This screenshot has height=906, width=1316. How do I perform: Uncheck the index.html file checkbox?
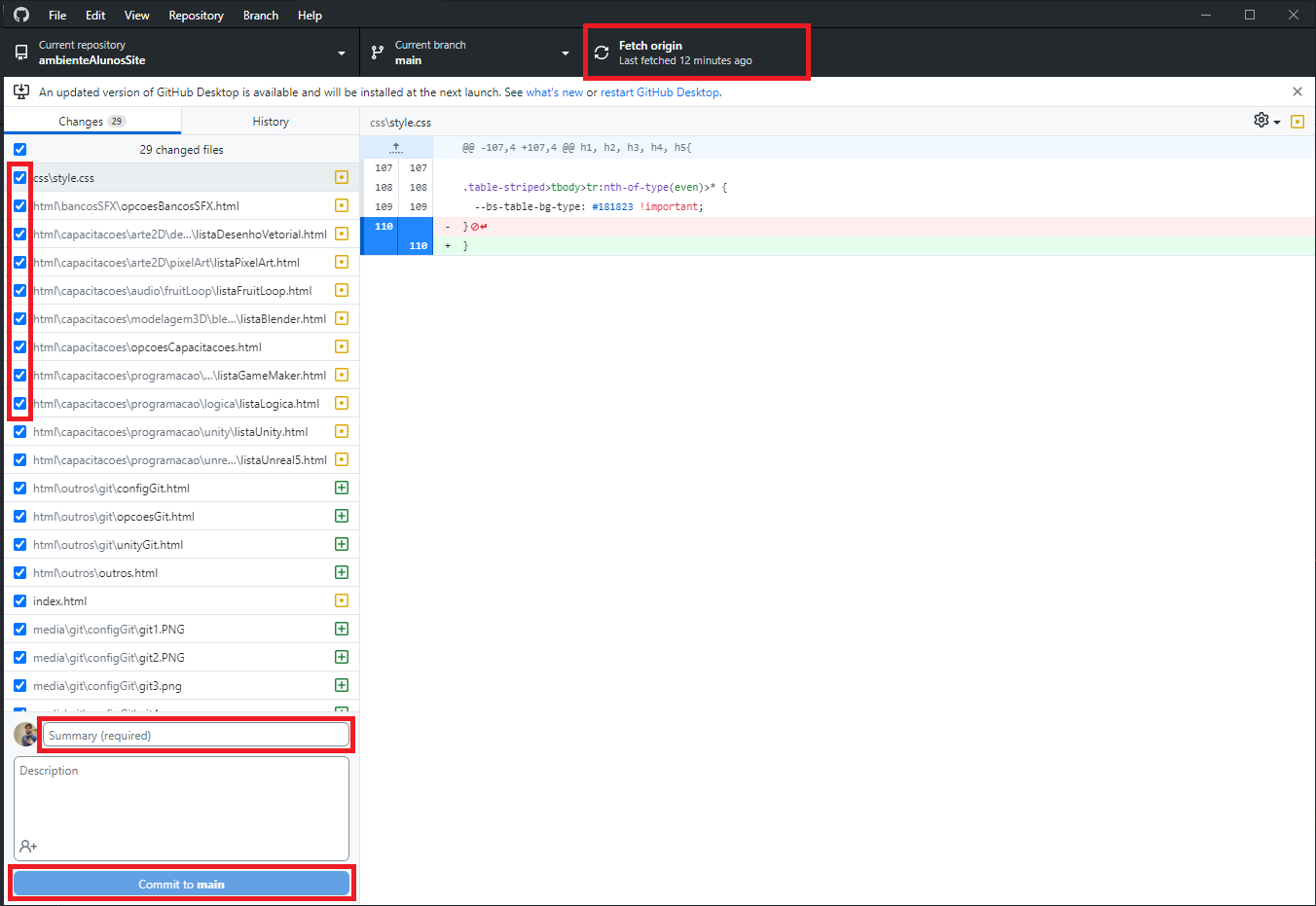(20, 601)
